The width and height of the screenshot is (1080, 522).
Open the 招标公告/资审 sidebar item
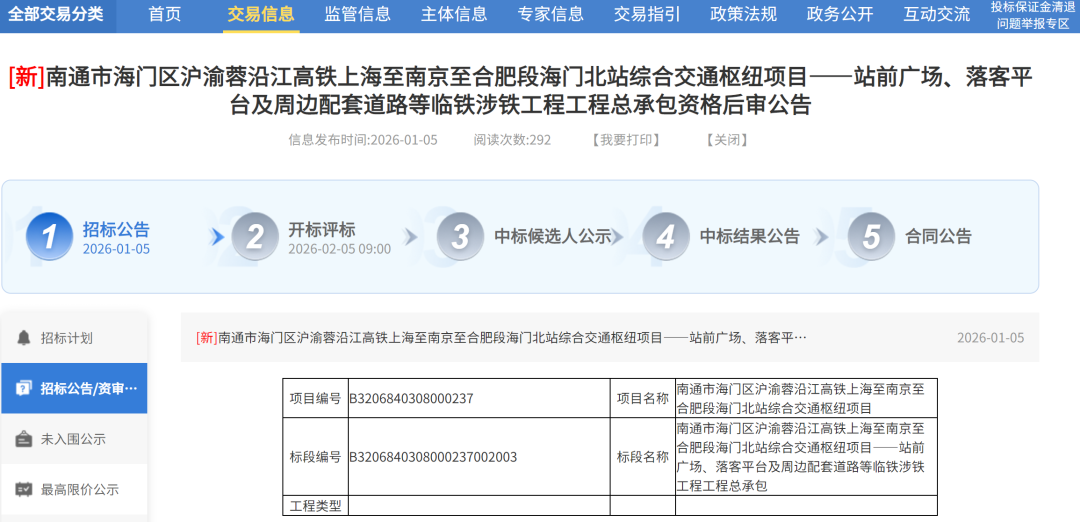point(74,388)
